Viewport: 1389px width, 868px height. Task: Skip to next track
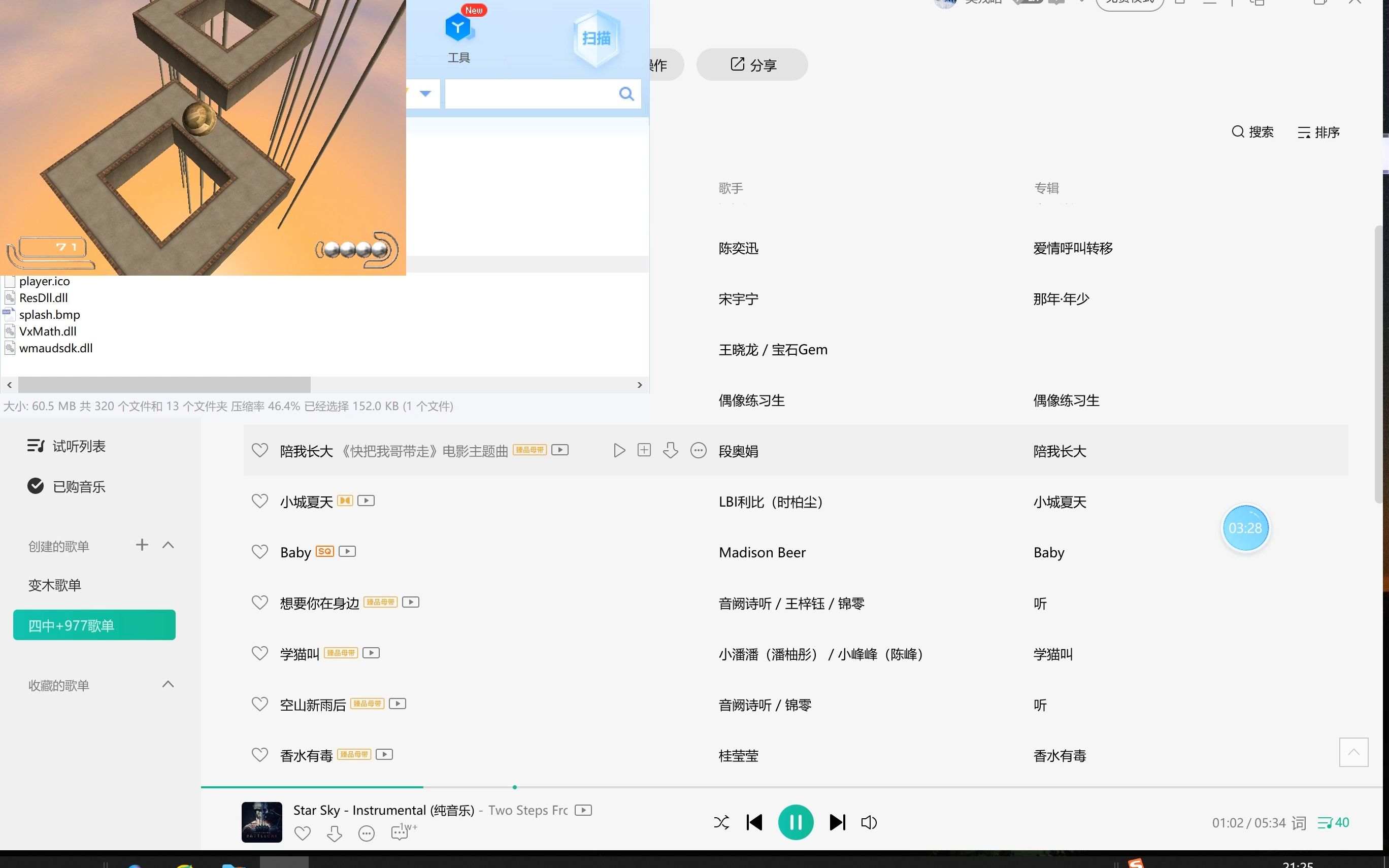pyautogui.click(x=838, y=823)
